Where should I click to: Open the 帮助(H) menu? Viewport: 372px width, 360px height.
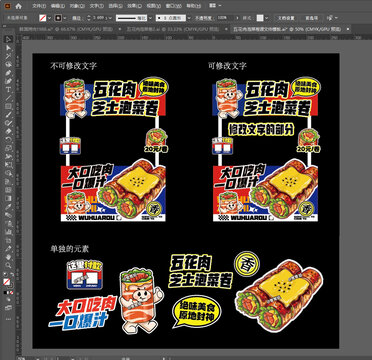[x=193, y=6]
